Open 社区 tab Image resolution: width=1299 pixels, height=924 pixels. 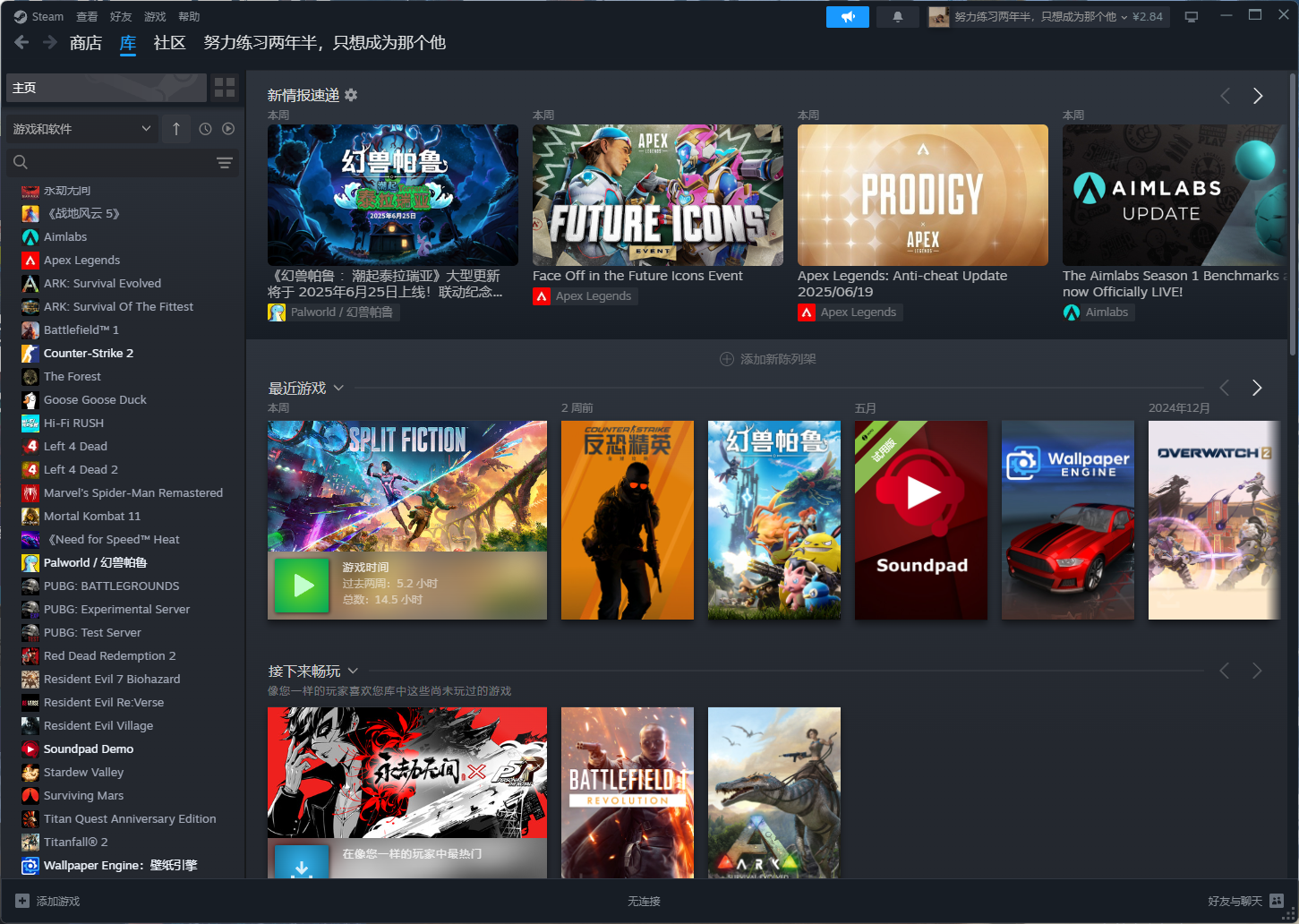tap(169, 43)
